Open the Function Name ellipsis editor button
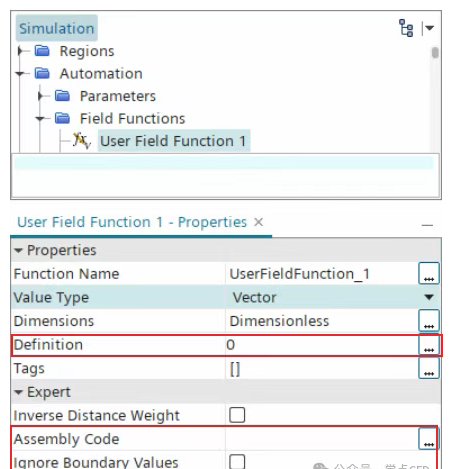 pyautogui.click(x=429, y=273)
